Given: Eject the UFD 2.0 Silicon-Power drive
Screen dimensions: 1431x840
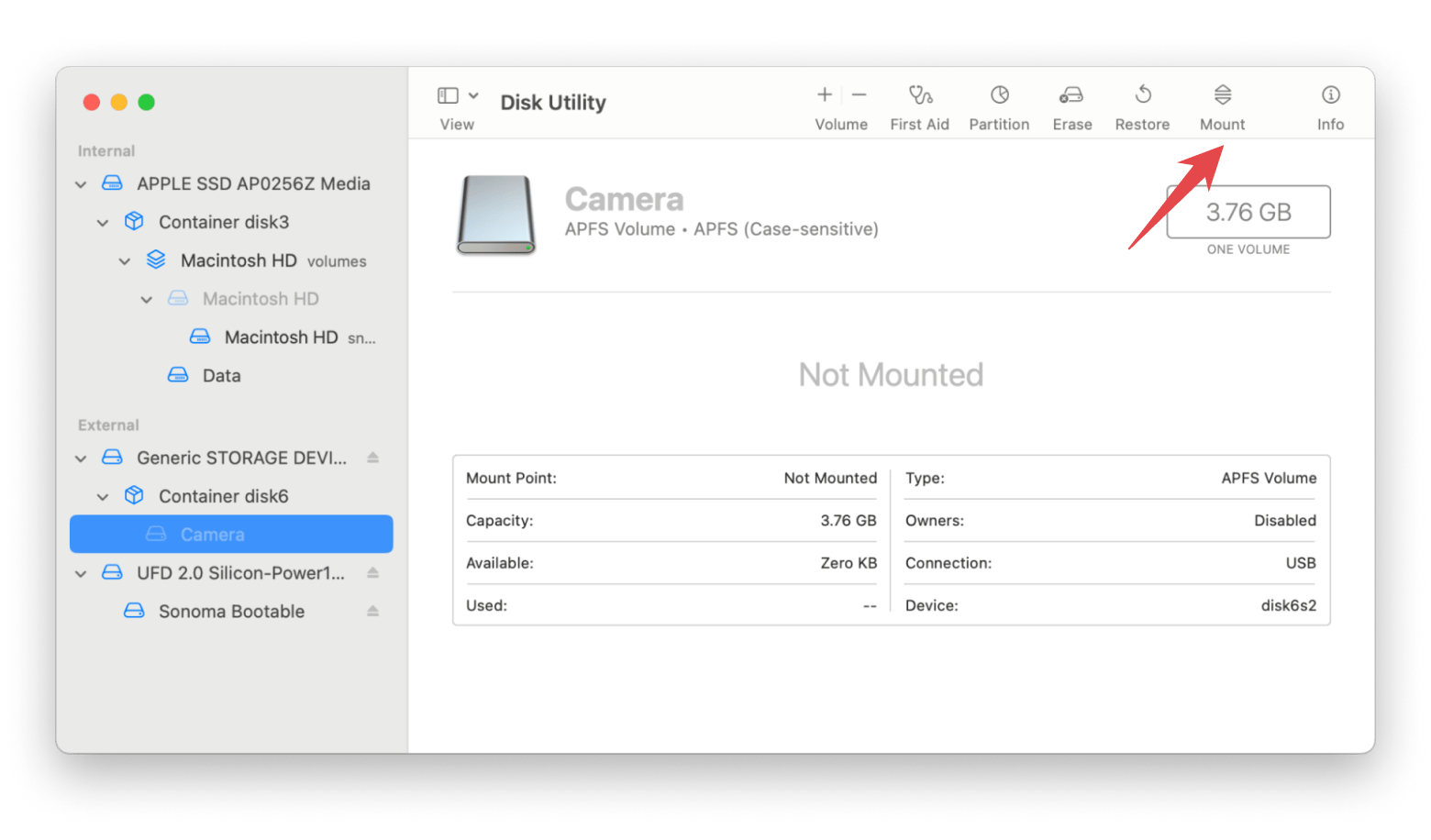Looking at the screenshot, I should point(372,573).
